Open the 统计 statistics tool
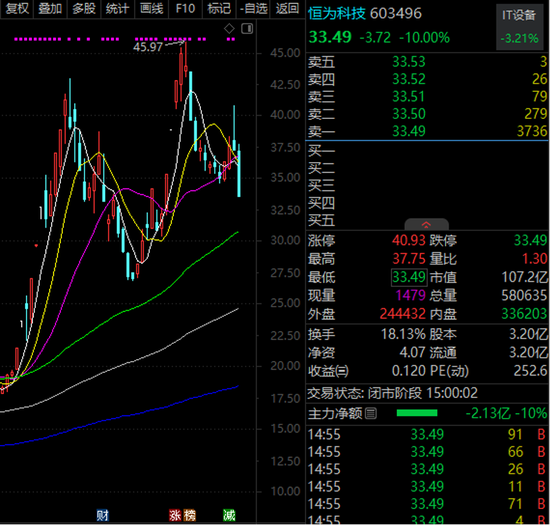This screenshot has height=525, width=550. 118,8
